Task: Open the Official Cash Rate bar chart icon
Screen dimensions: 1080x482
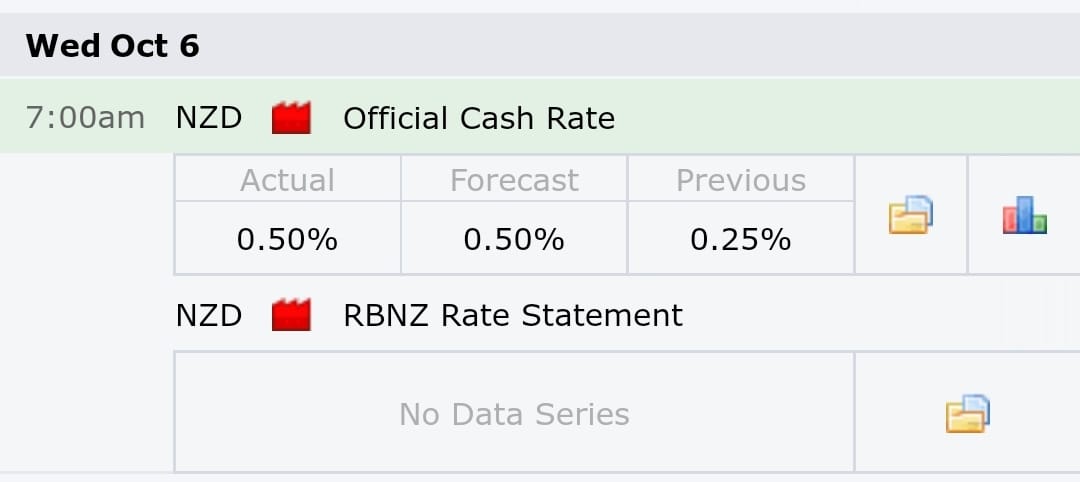Action: (x=1024, y=215)
